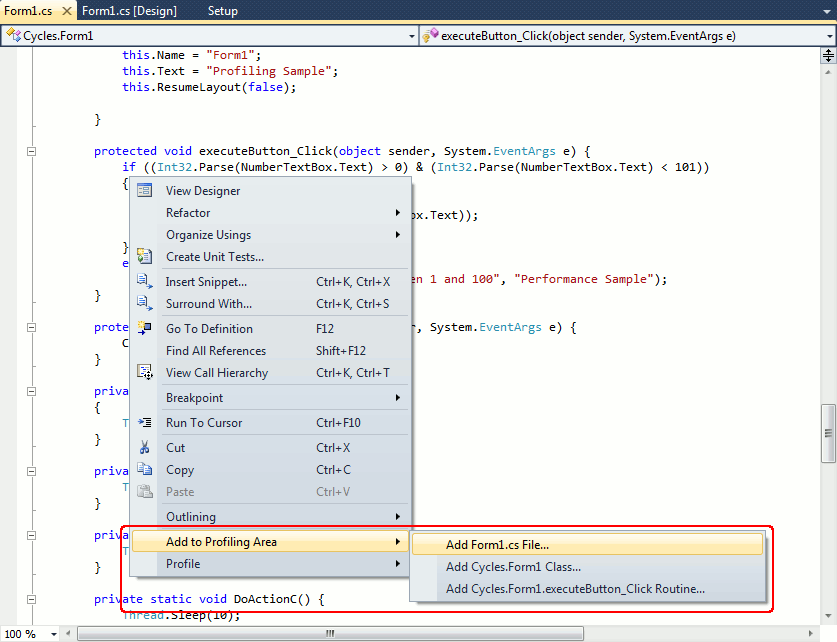Select Insert Snippet menu item
The image size is (837, 642).
tap(270, 281)
